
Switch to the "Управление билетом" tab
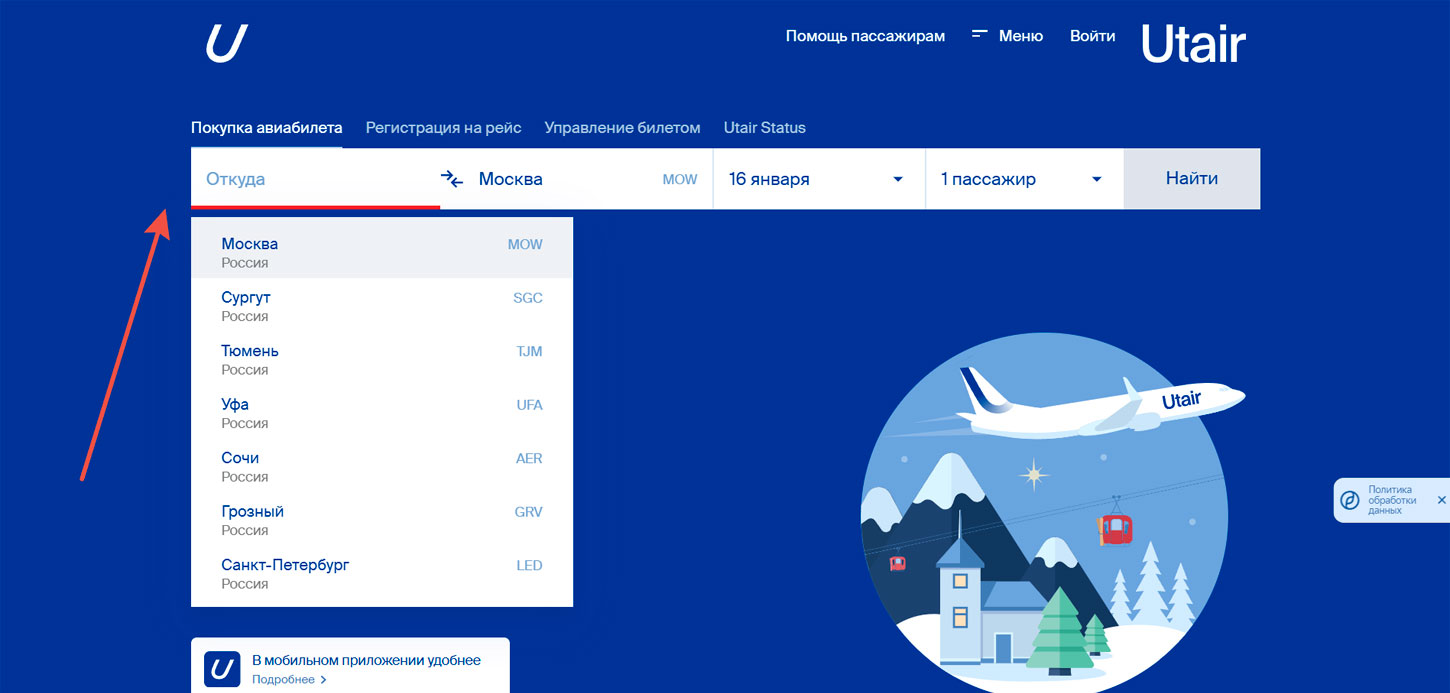(x=622, y=127)
